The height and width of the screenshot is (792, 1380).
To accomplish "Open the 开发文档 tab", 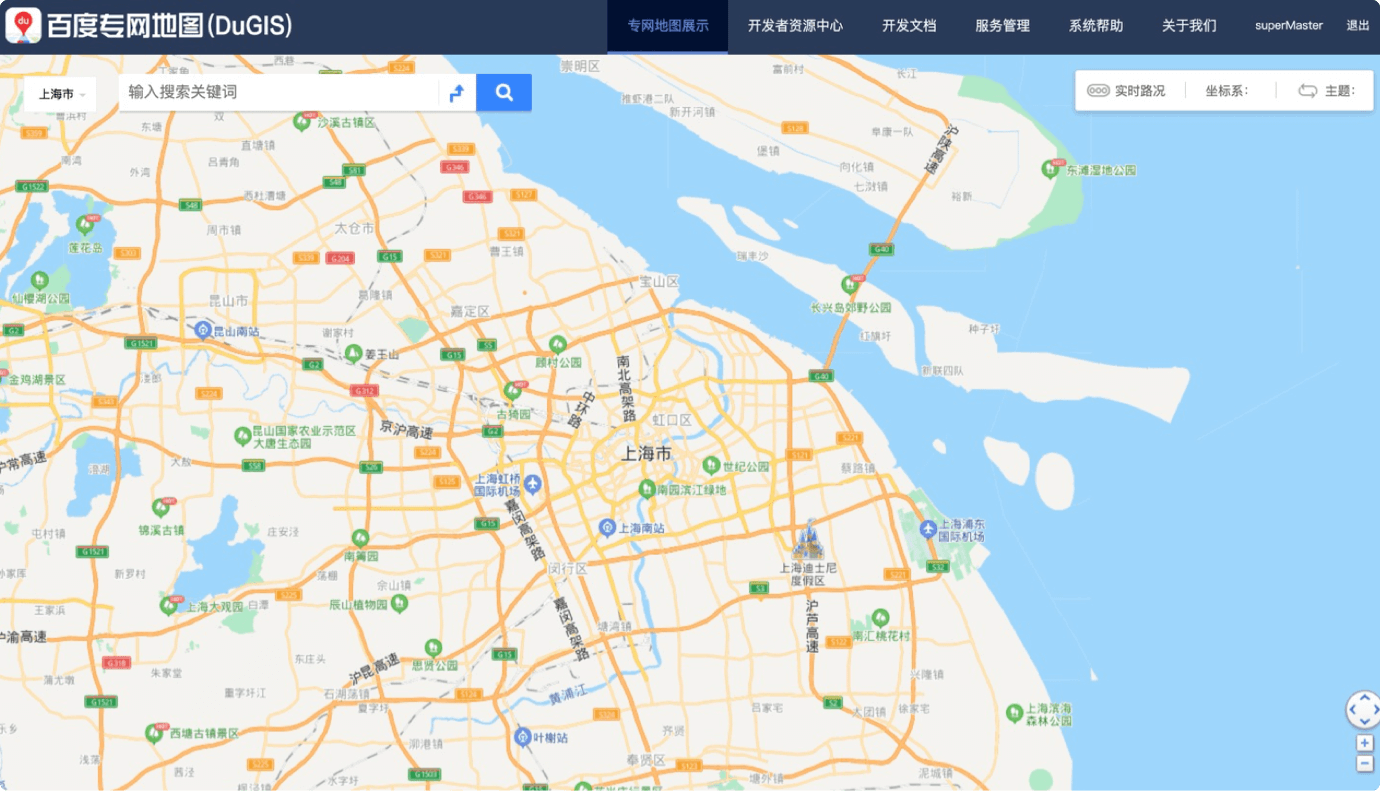I will [909, 26].
